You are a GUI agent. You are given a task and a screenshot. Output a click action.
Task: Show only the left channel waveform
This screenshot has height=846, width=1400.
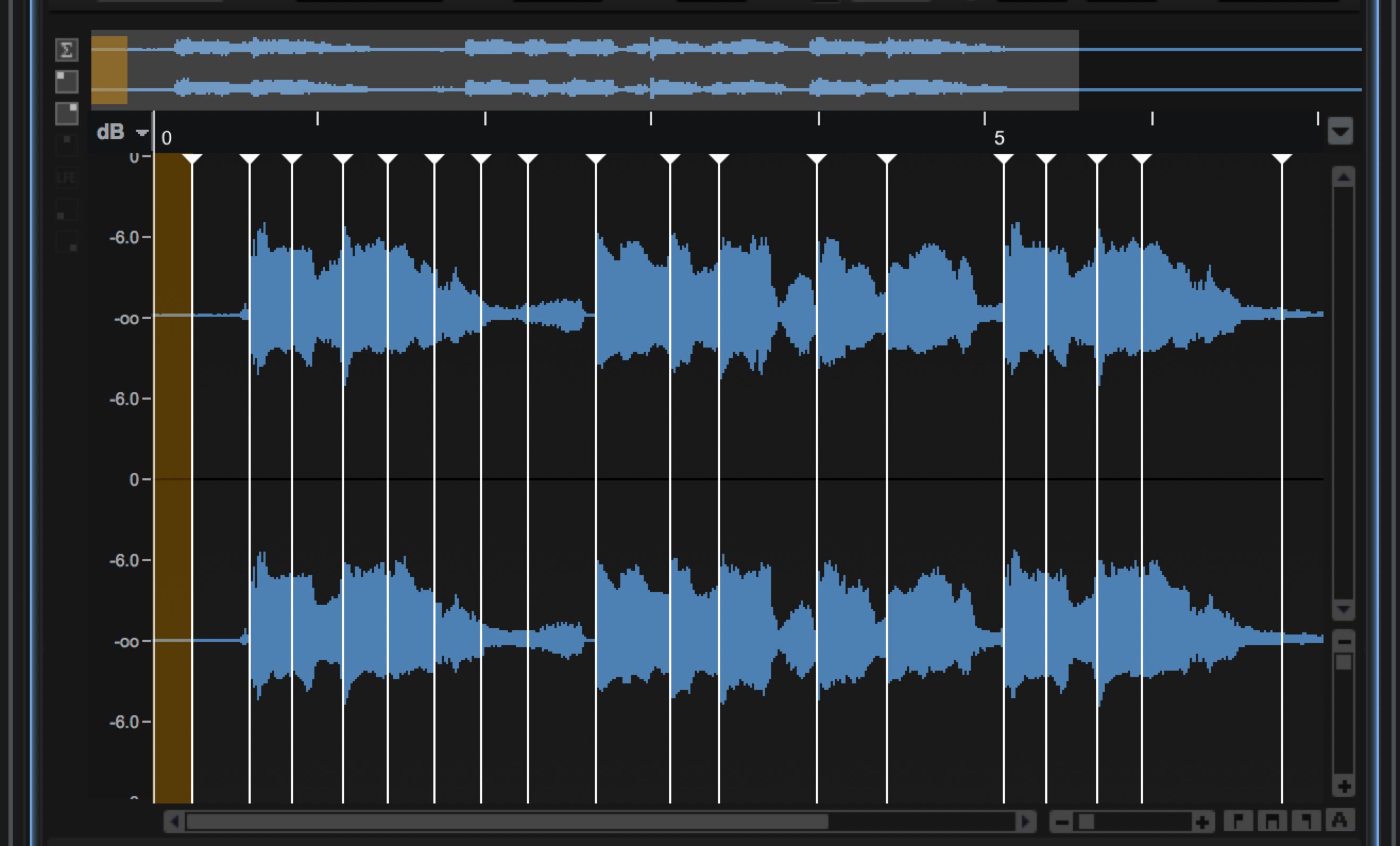coord(66,81)
